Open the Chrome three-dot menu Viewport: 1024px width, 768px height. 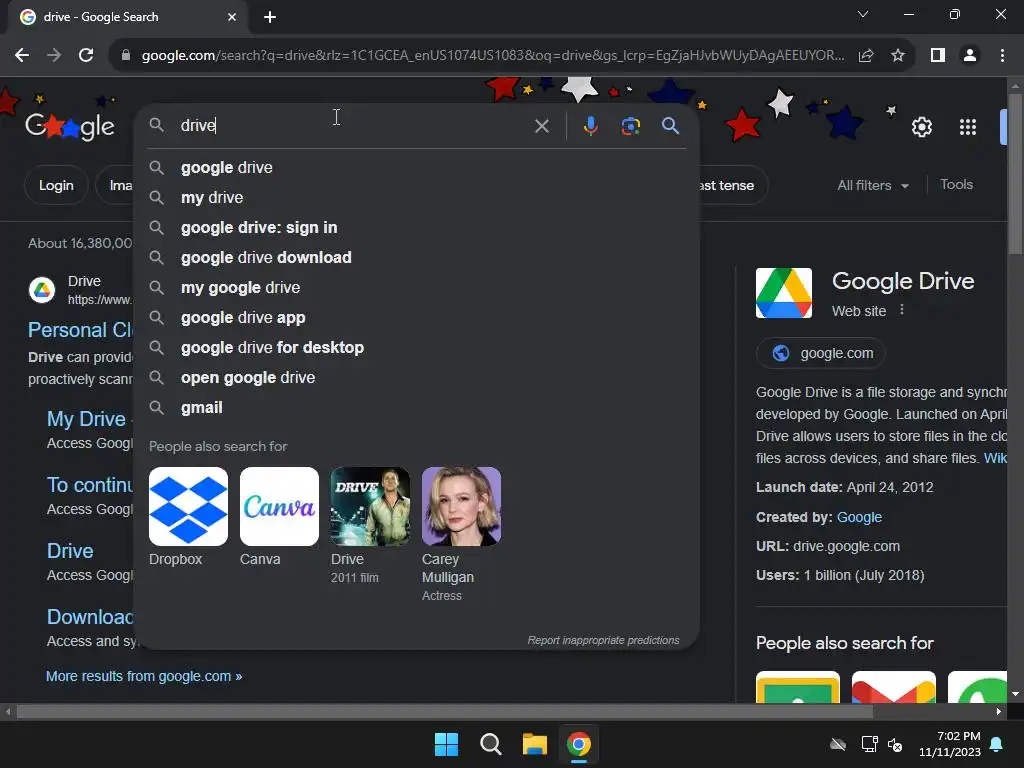point(1002,56)
